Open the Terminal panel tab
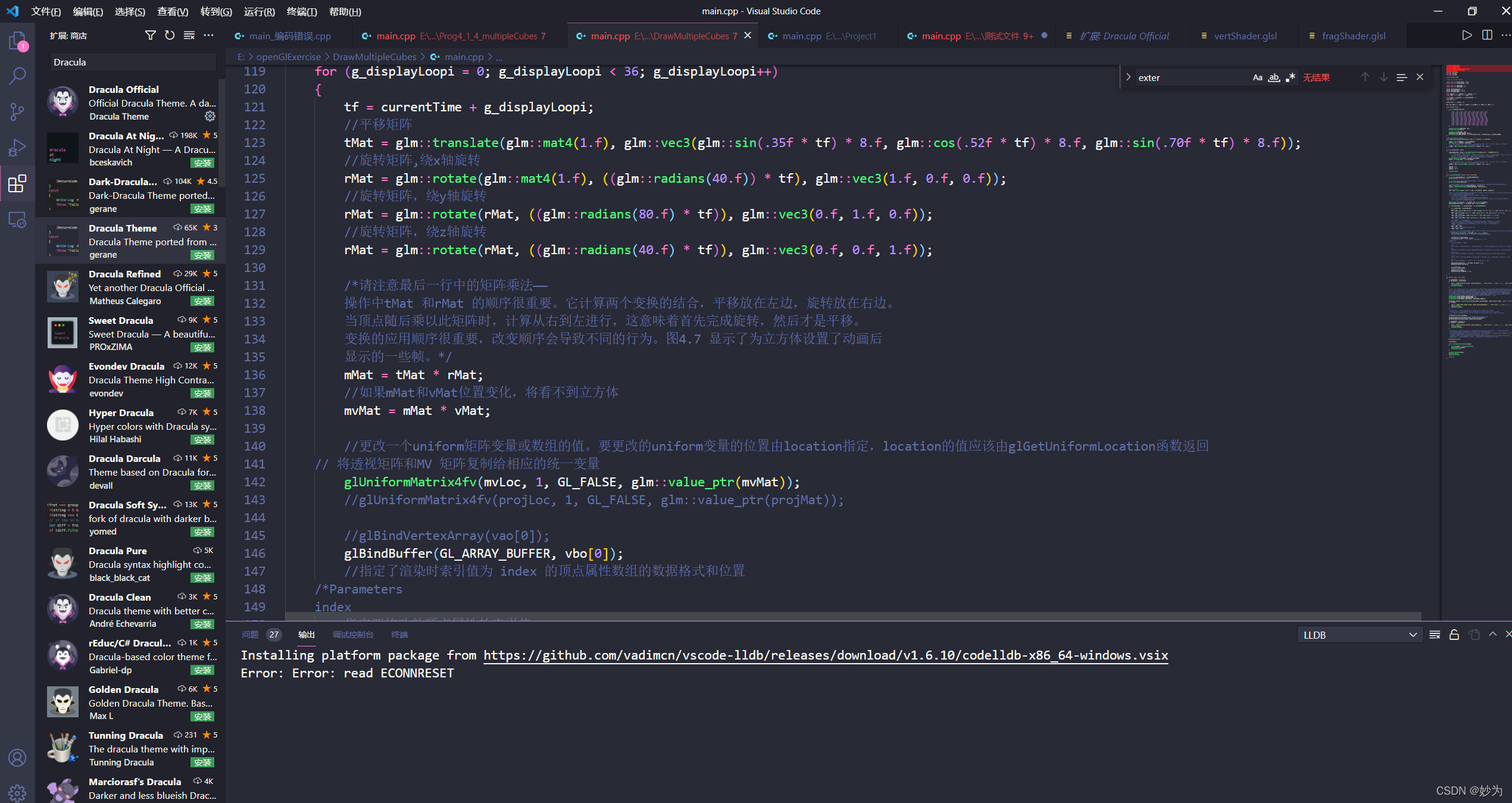Viewport: 1512px width, 803px height. pos(399,635)
